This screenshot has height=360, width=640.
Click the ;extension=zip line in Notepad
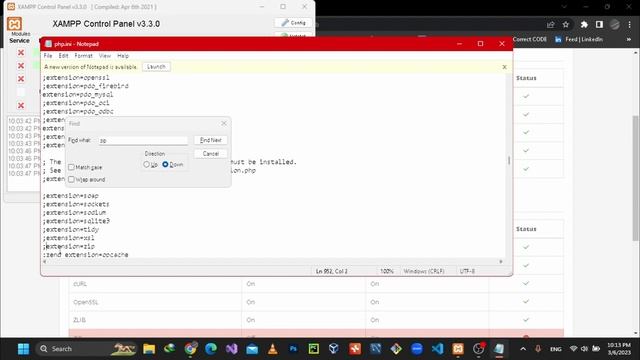pyautogui.click(x=69, y=247)
